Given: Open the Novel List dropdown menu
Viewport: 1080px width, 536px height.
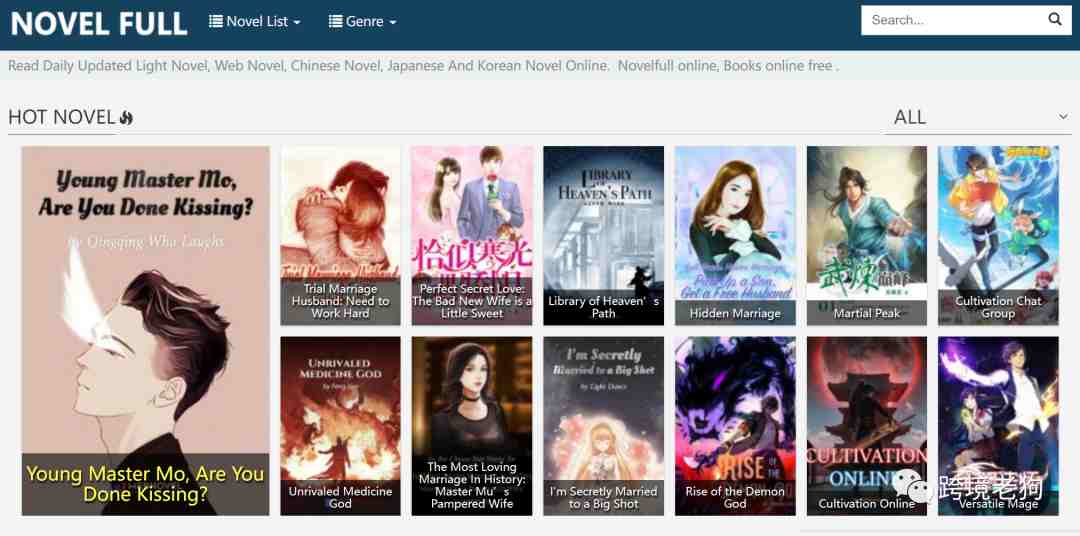Looking at the screenshot, I should click(x=255, y=21).
